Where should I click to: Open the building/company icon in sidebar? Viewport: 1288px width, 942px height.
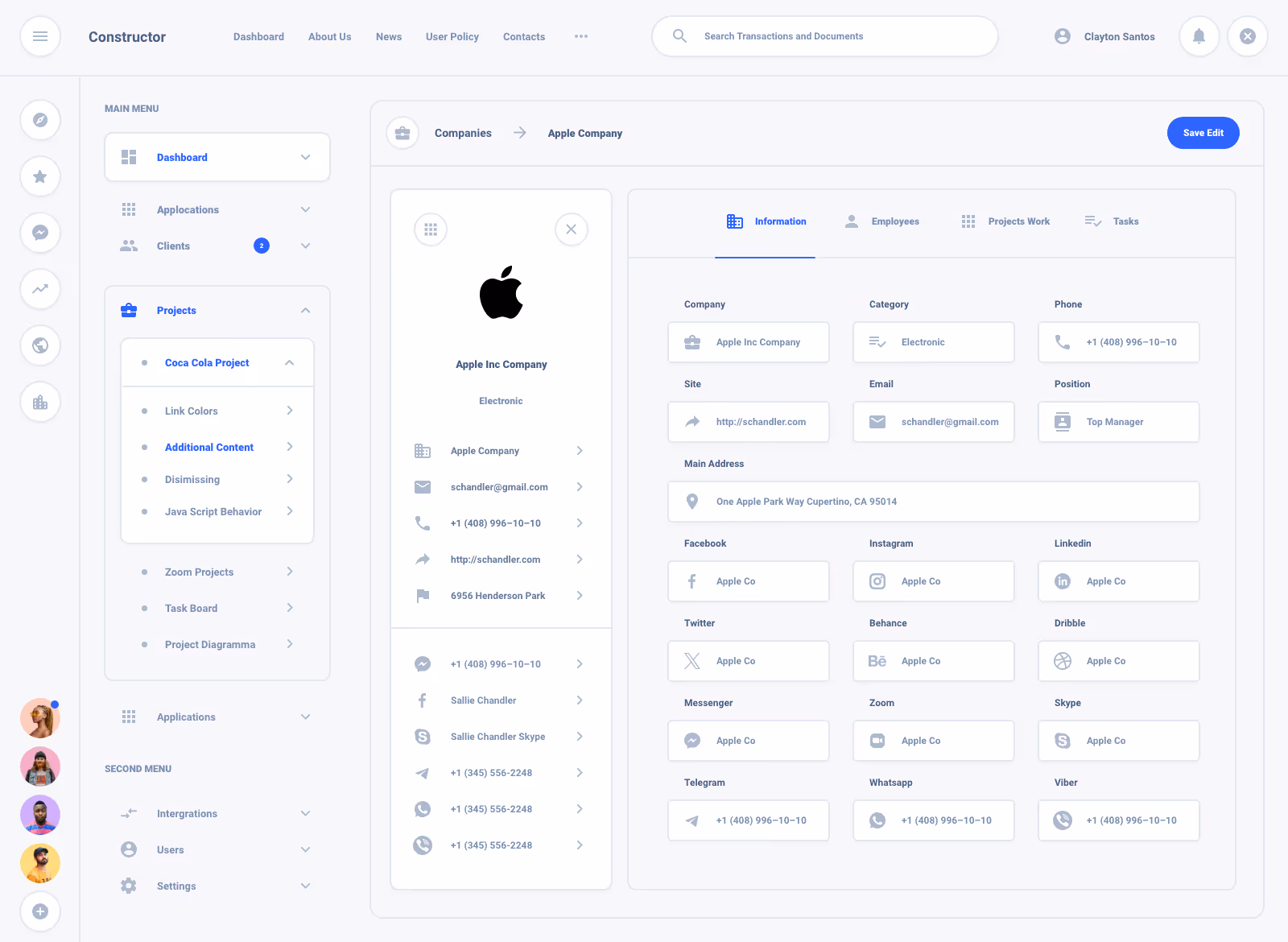40,402
